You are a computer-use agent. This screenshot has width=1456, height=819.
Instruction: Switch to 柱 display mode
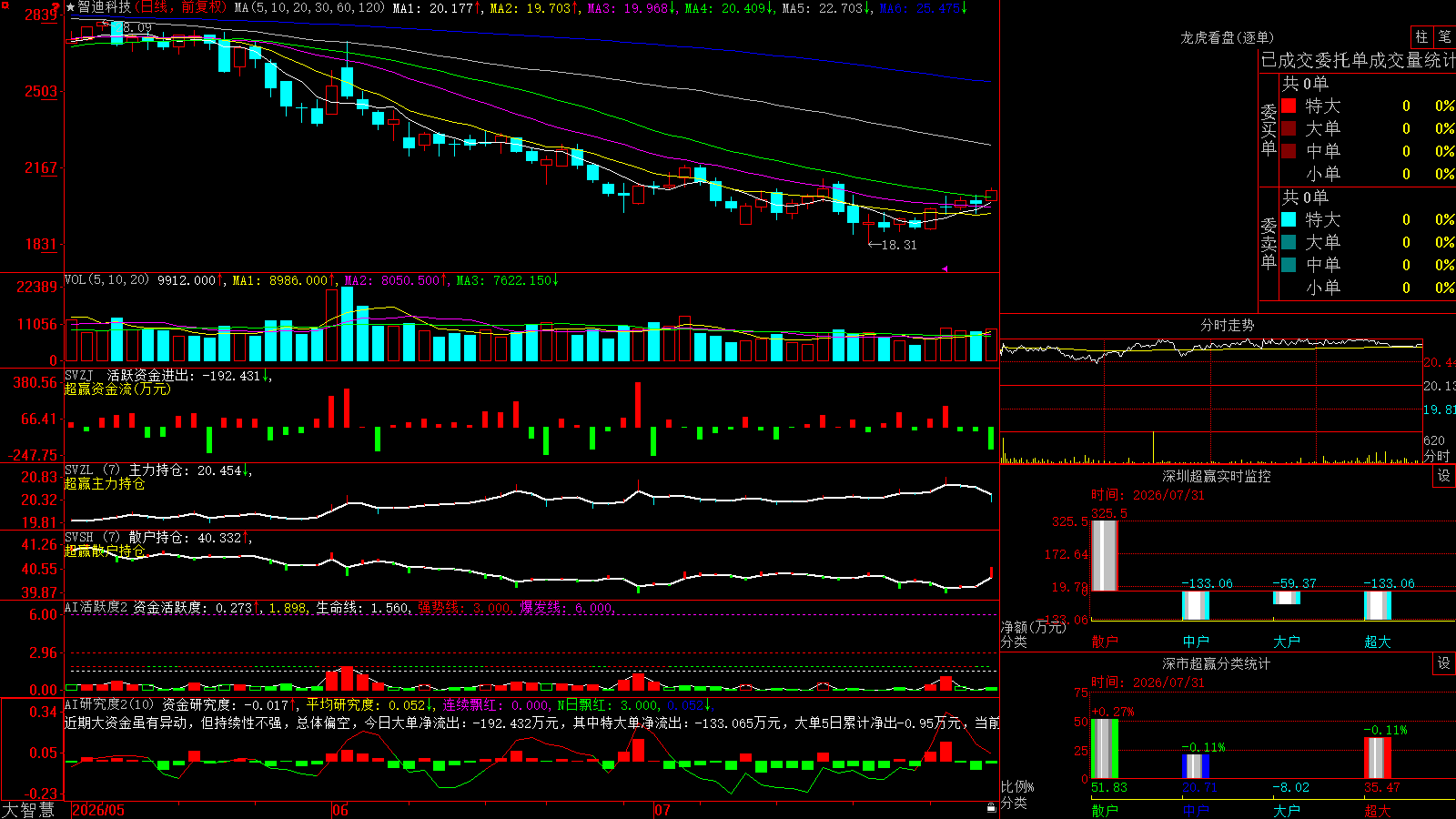[1421, 36]
